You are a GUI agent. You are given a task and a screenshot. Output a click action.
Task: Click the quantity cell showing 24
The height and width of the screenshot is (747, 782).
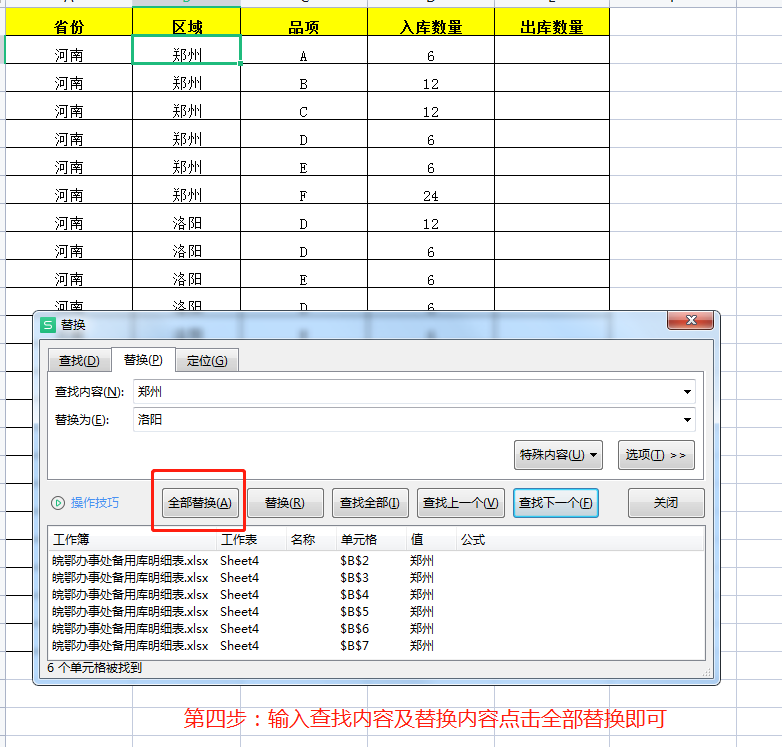pos(431,189)
